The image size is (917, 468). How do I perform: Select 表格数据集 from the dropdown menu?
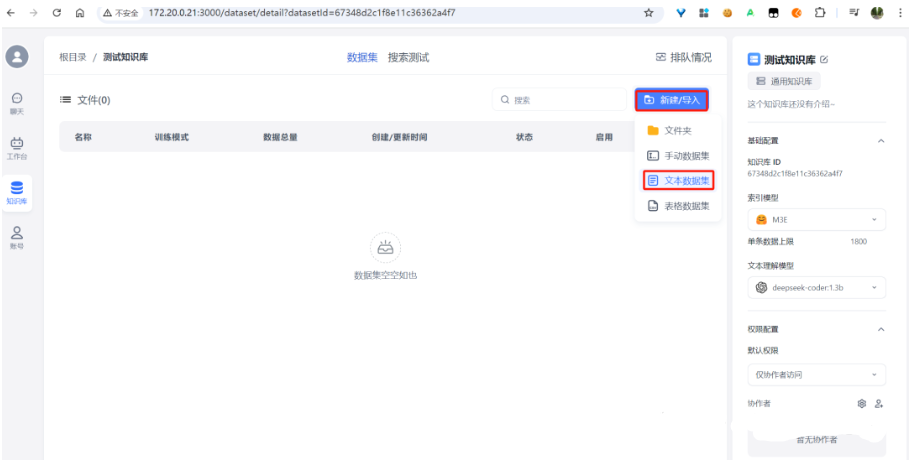point(678,206)
